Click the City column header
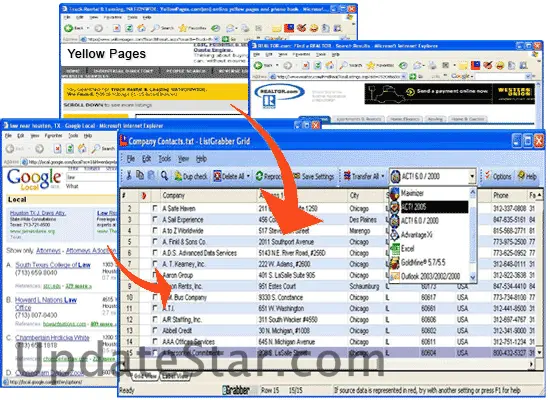The image size is (550, 400). [365, 195]
